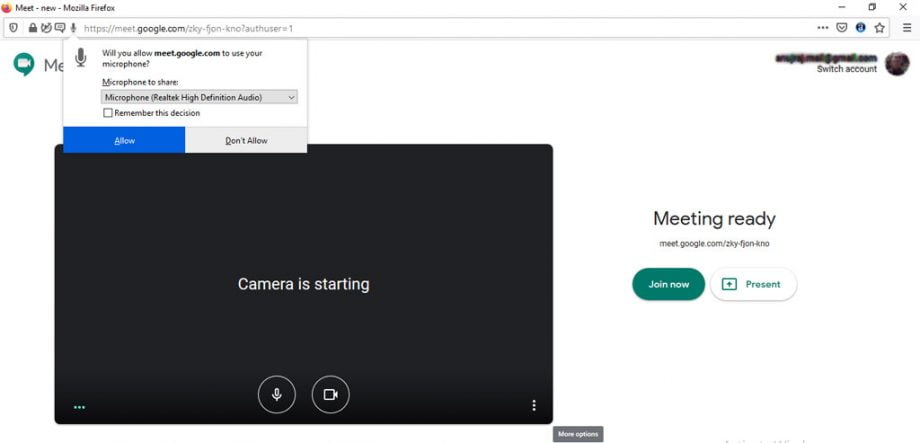Expand the Microphone to share dropdown
This screenshot has height=443, width=920.
click(x=200, y=97)
